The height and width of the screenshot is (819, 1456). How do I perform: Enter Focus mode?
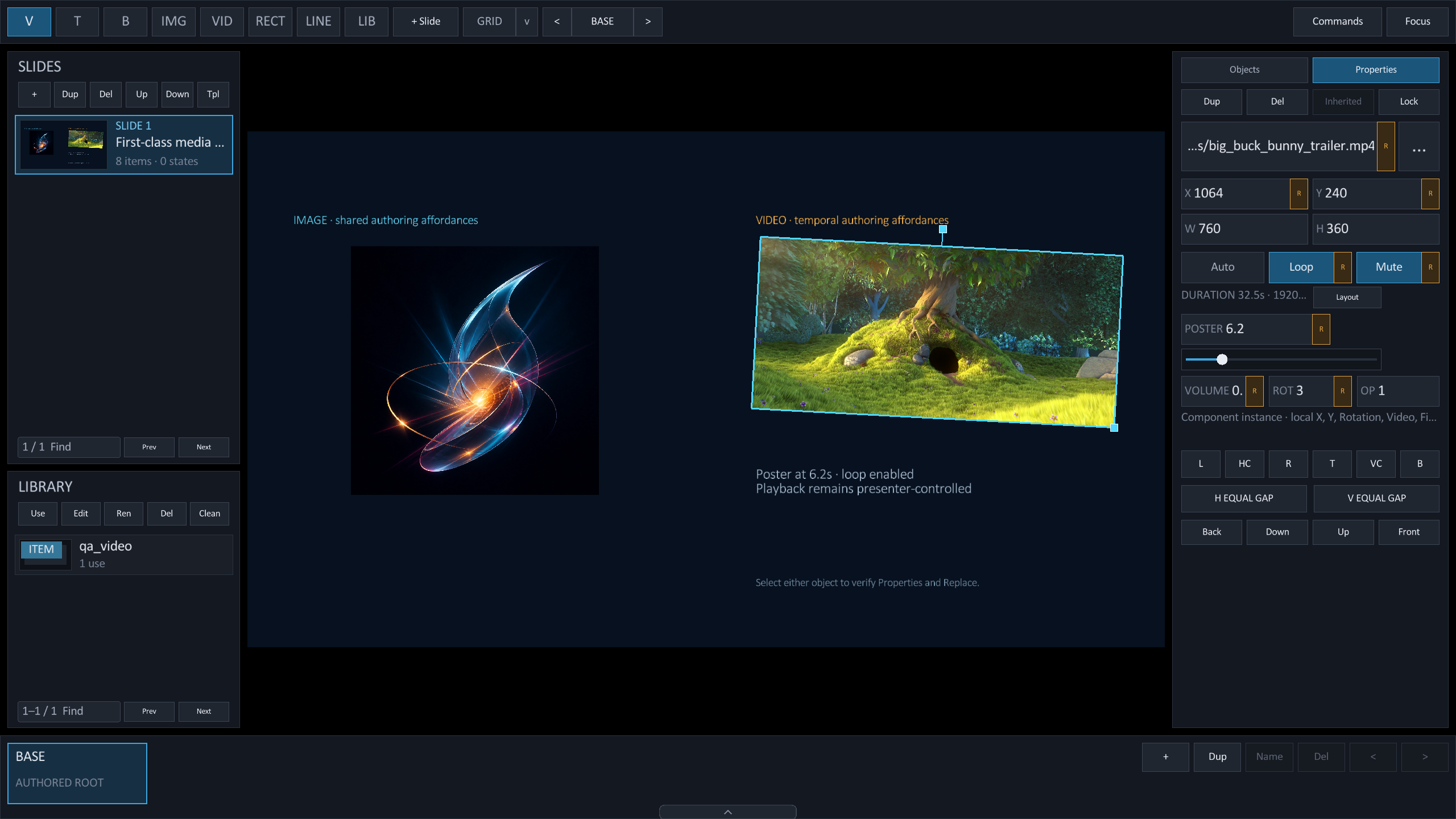pyautogui.click(x=1417, y=22)
